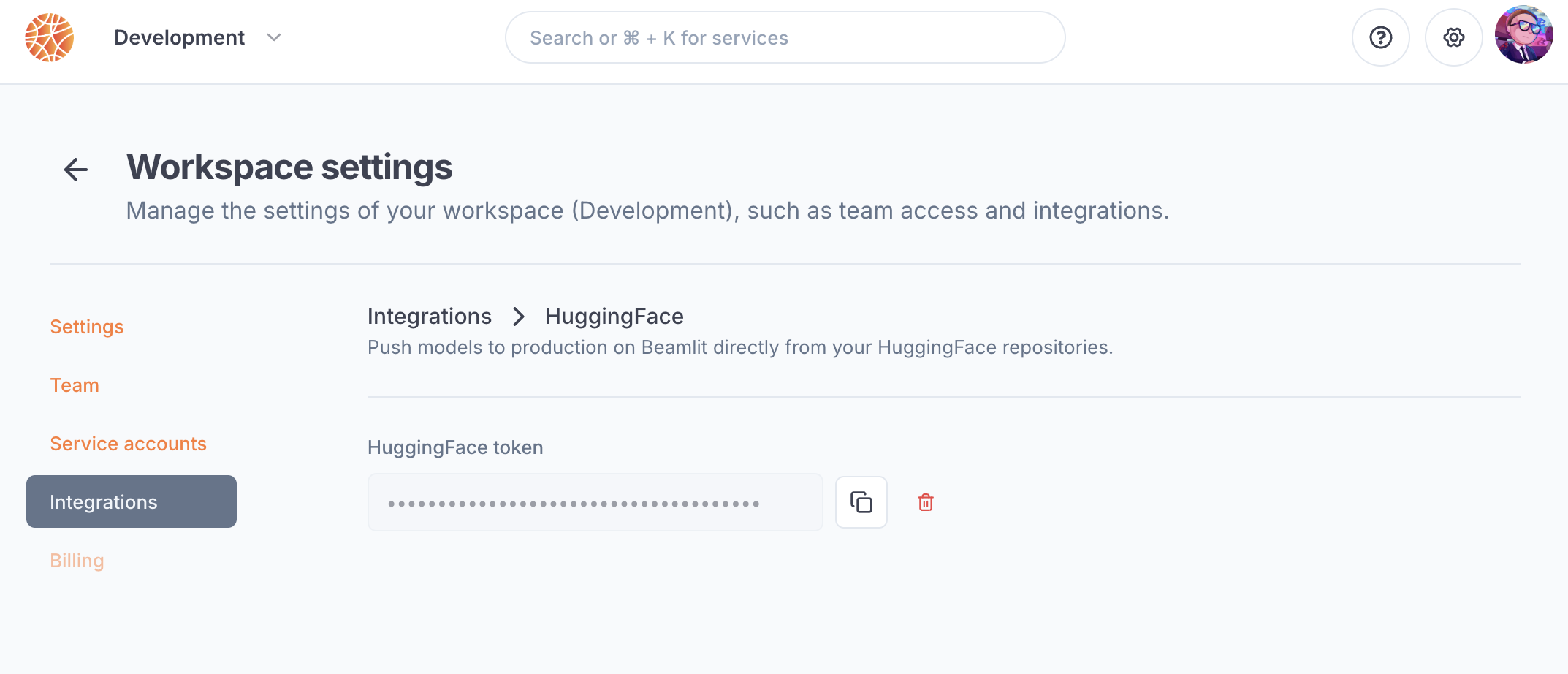Select Team in the sidebar
This screenshot has width=1568, height=674.
click(x=75, y=385)
